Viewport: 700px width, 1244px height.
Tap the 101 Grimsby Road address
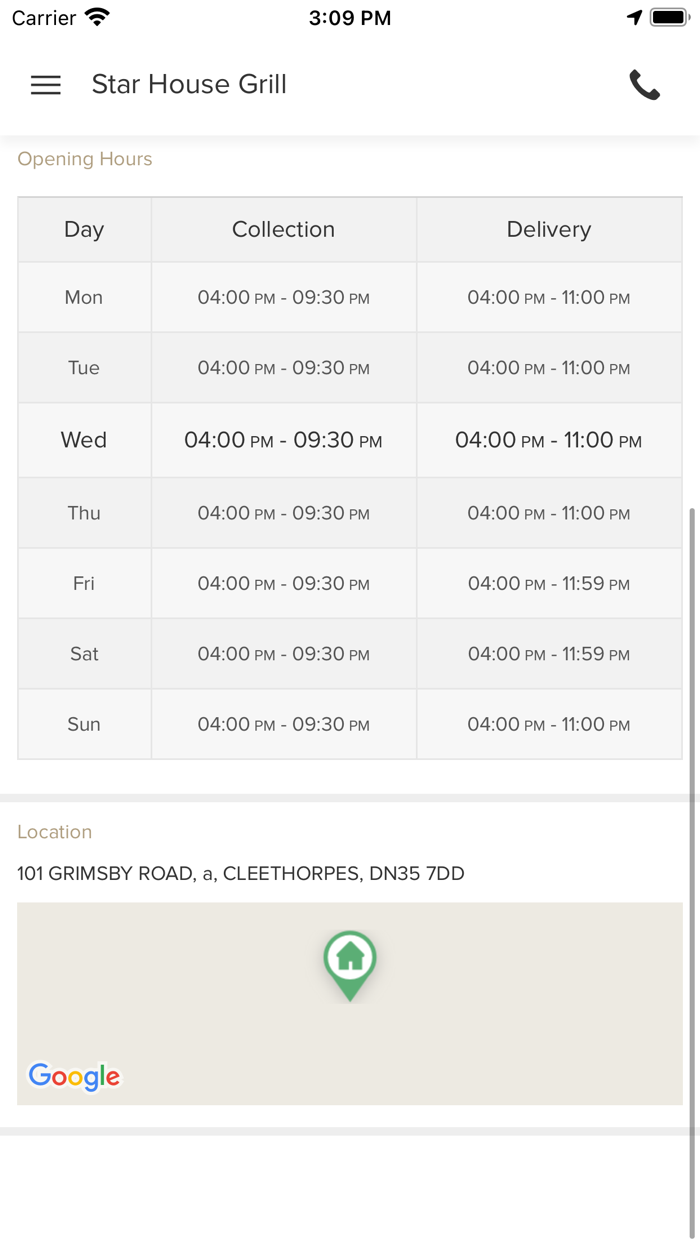(241, 873)
